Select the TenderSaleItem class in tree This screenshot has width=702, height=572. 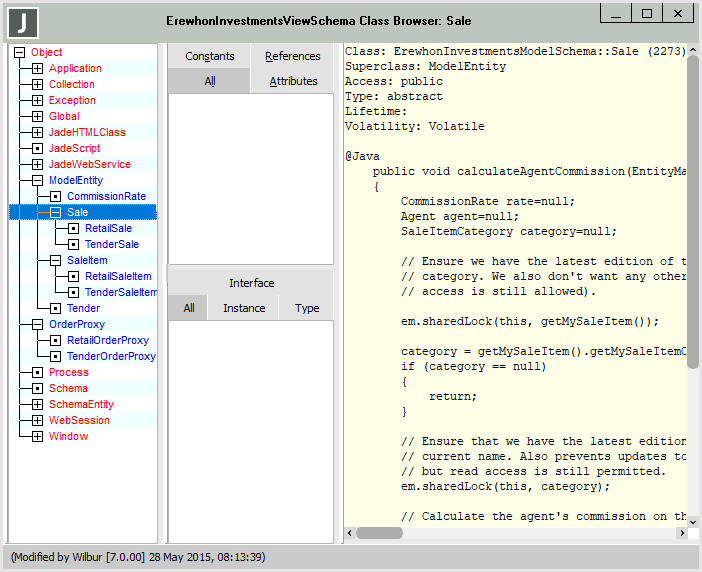[120, 293]
